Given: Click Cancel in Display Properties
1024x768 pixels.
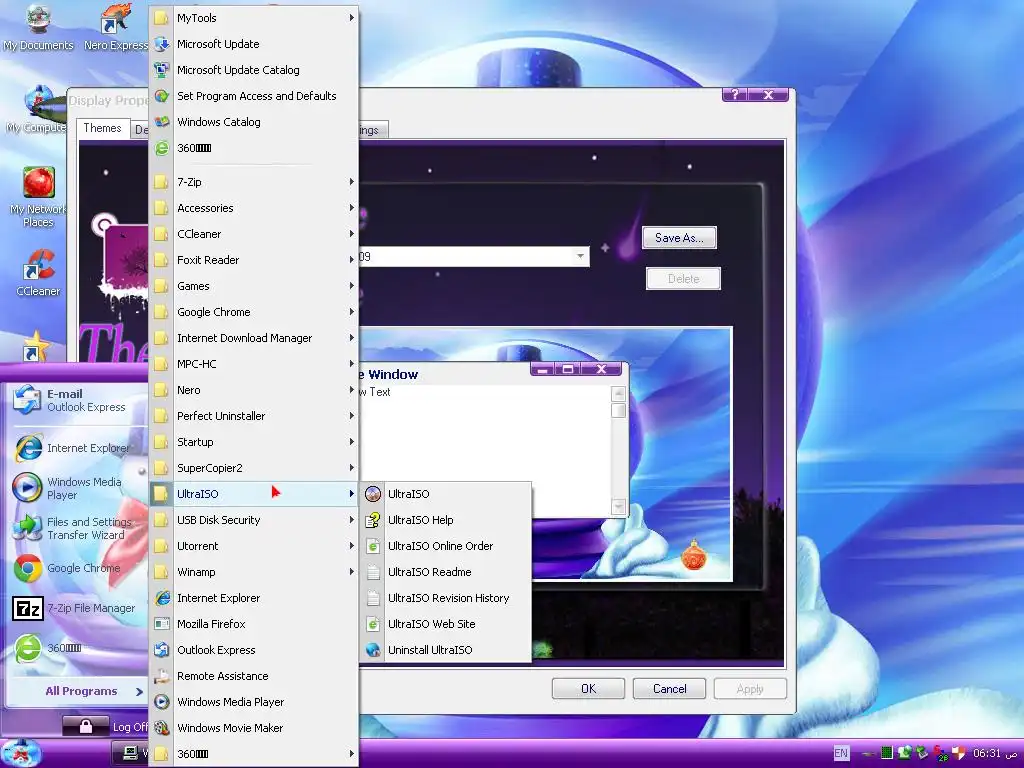Looking at the screenshot, I should click(669, 688).
